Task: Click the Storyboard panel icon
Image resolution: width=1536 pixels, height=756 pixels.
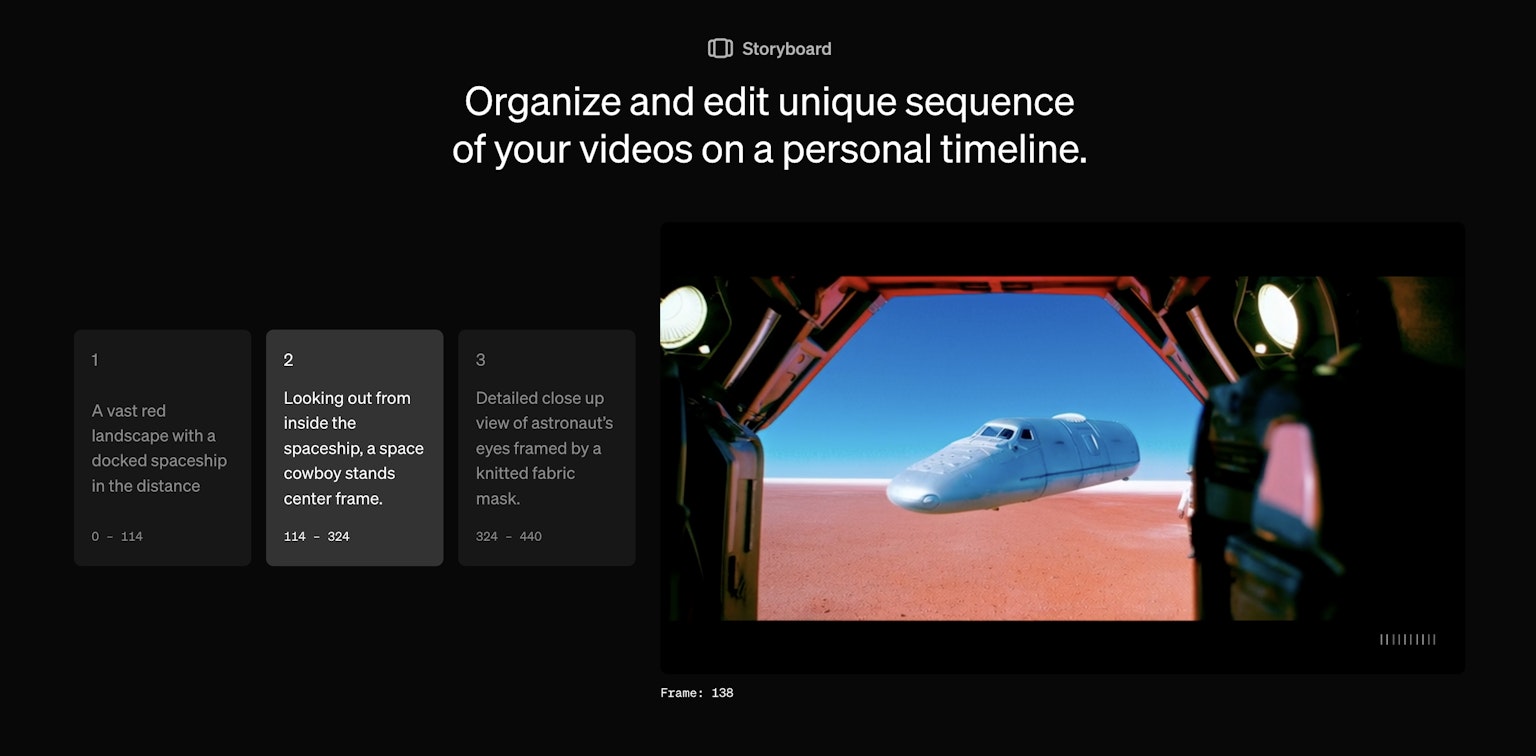Action: pyautogui.click(x=719, y=47)
